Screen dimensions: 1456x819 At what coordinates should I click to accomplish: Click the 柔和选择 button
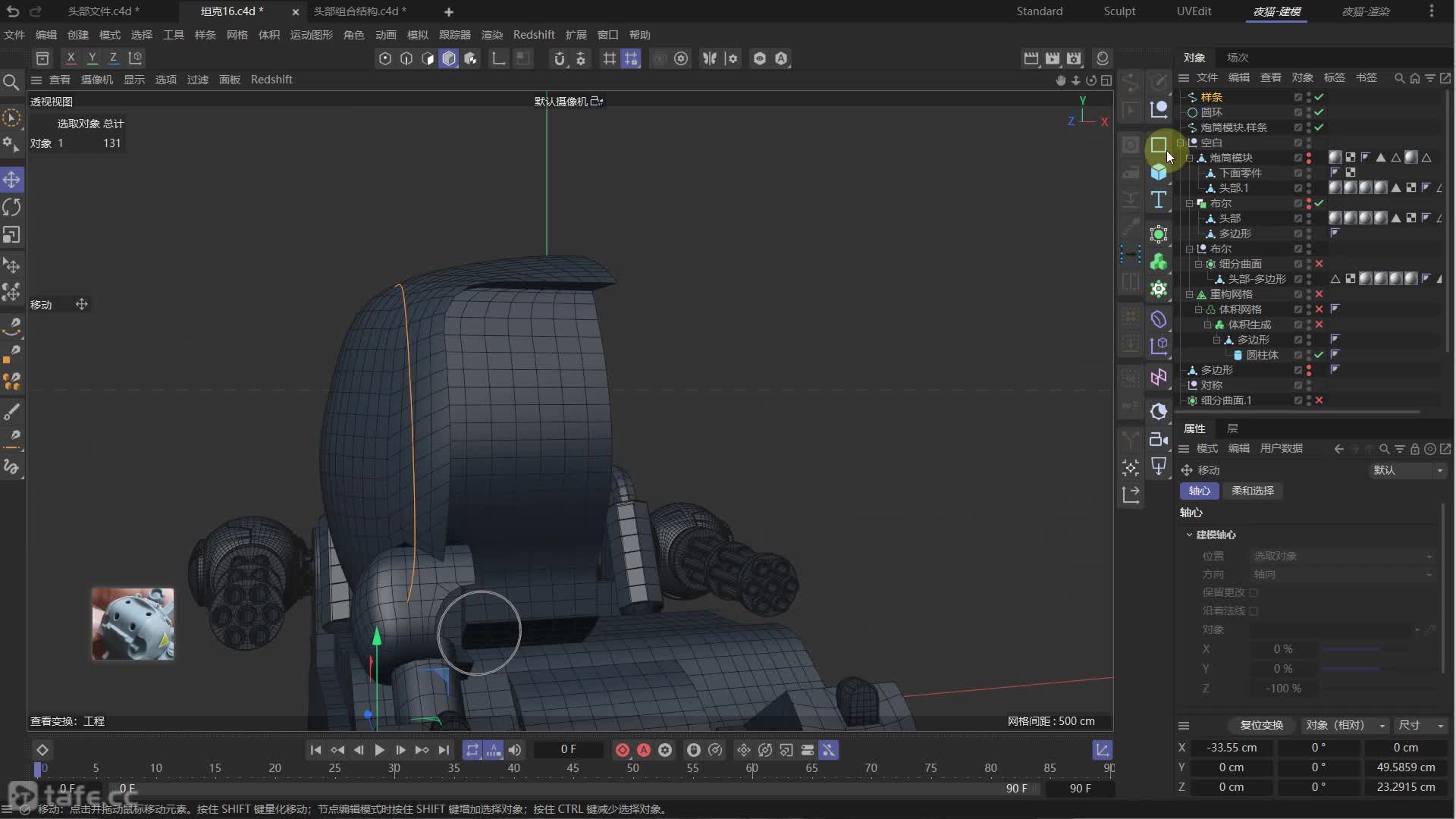1253,491
